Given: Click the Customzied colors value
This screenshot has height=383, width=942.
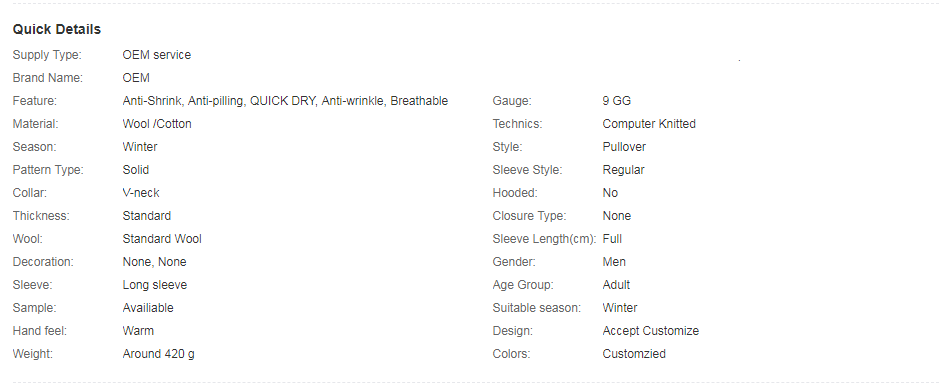Looking at the screenshot, I should pyautogui.click(x=634, y=354).
